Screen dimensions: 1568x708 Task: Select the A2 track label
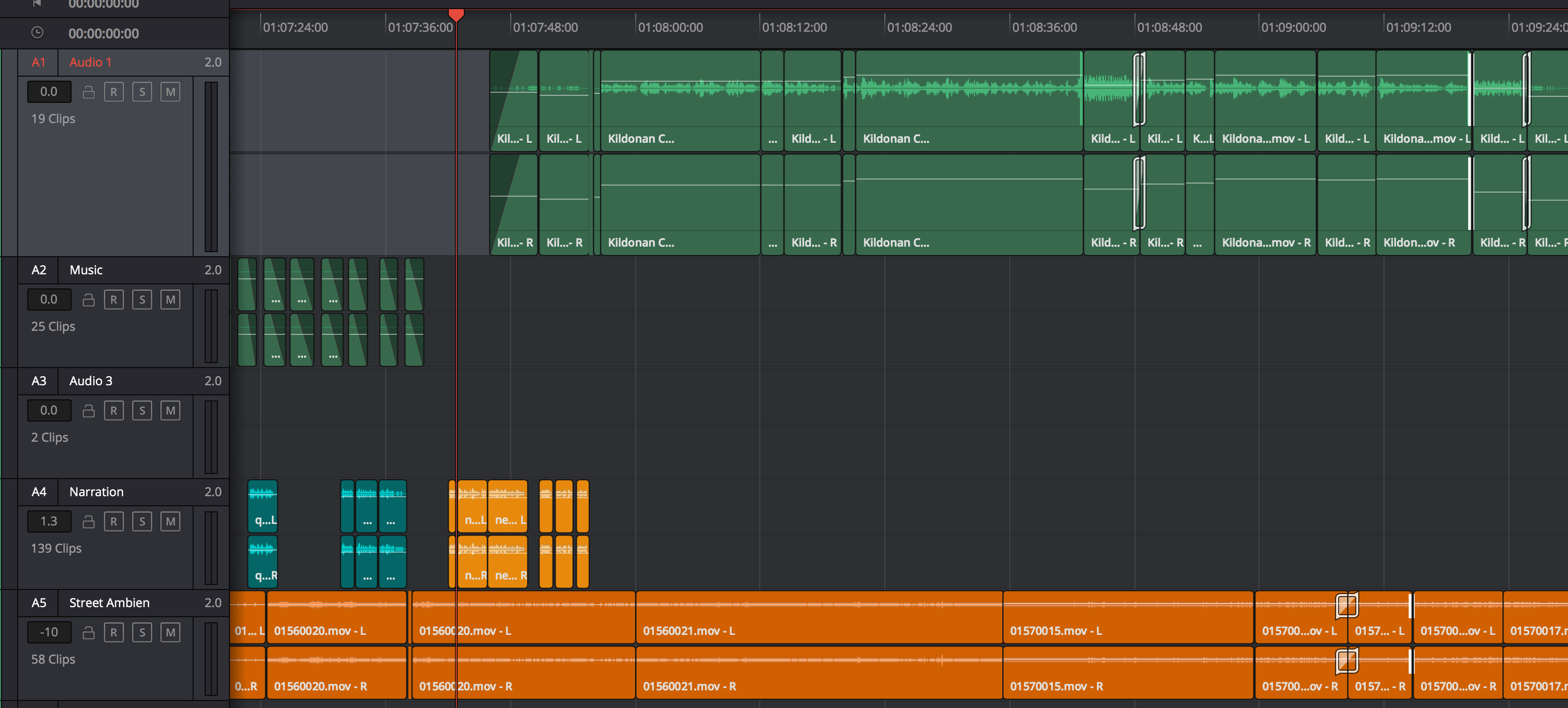(38, 270)
